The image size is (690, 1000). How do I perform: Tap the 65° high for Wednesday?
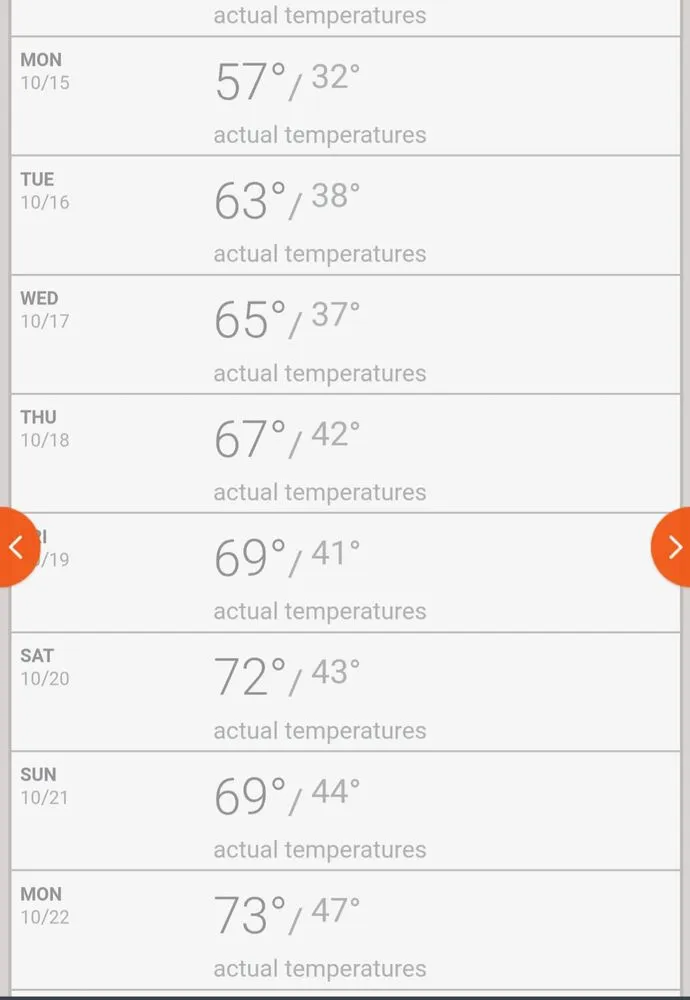(250, 321)
